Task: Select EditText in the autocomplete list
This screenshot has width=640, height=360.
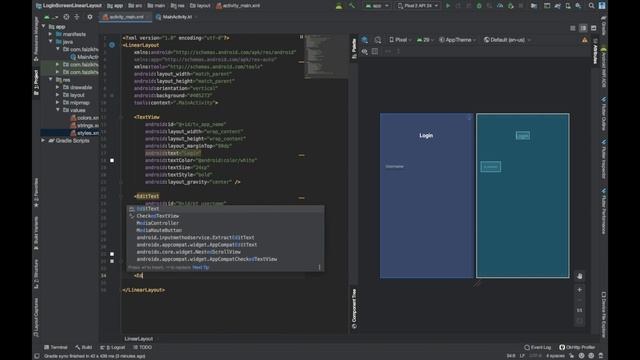Action: pyautogui.click(x=225, y=209)
